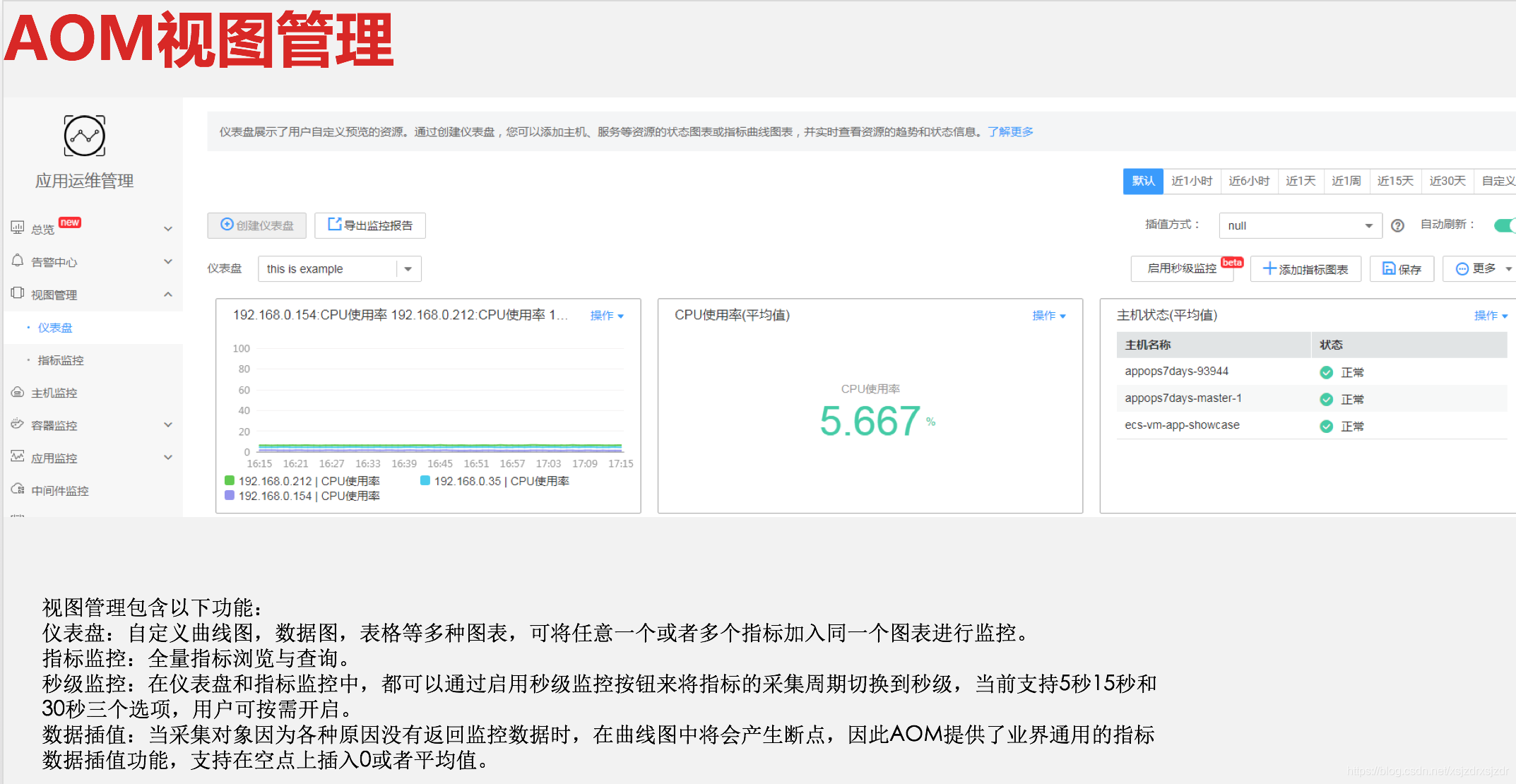Open the 'this is example' dashboard dropdown

point(339,269)
